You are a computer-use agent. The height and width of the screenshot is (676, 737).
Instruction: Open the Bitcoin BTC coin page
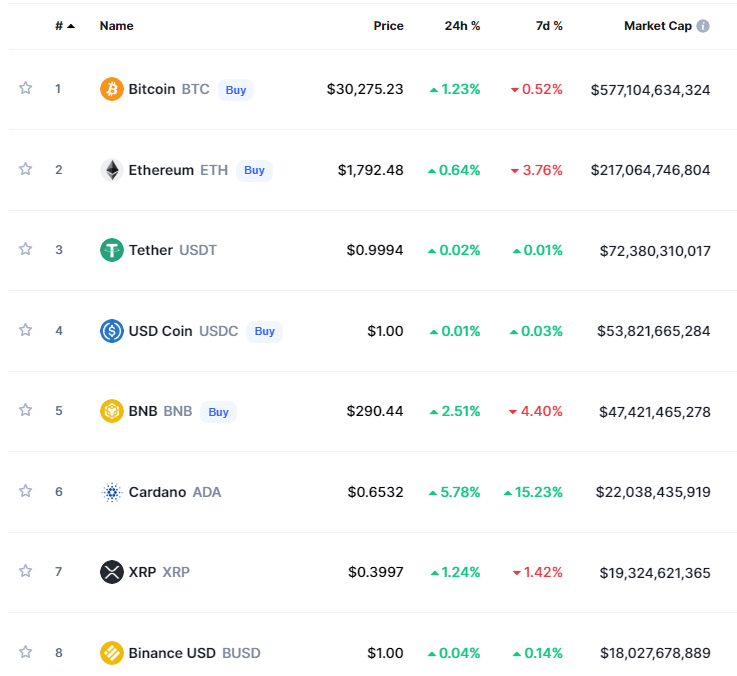click(169, 89)
